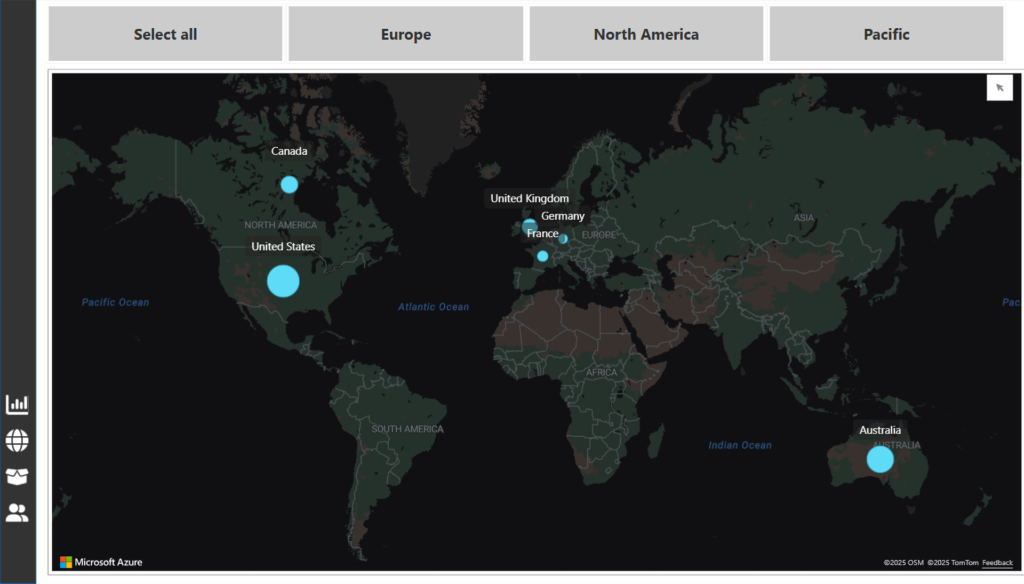1024x584 pixels.
Task: Select the United Kingdom bubble
Action: point(529,225)
